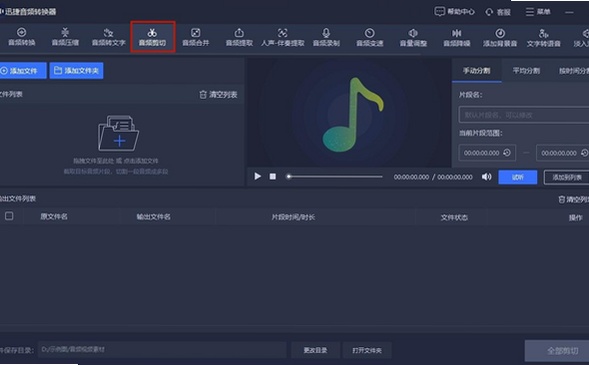
Task: Click the playback progress slider
Action: (334, 176)
